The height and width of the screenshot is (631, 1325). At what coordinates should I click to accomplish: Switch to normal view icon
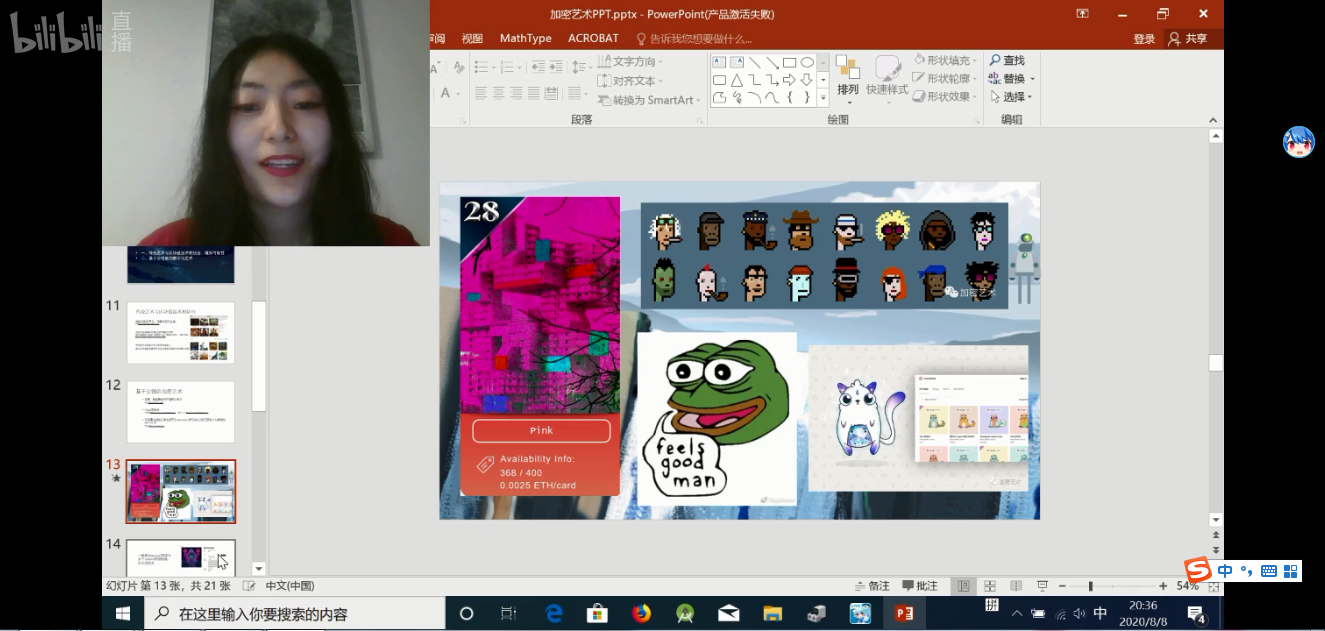pos(964,586)
